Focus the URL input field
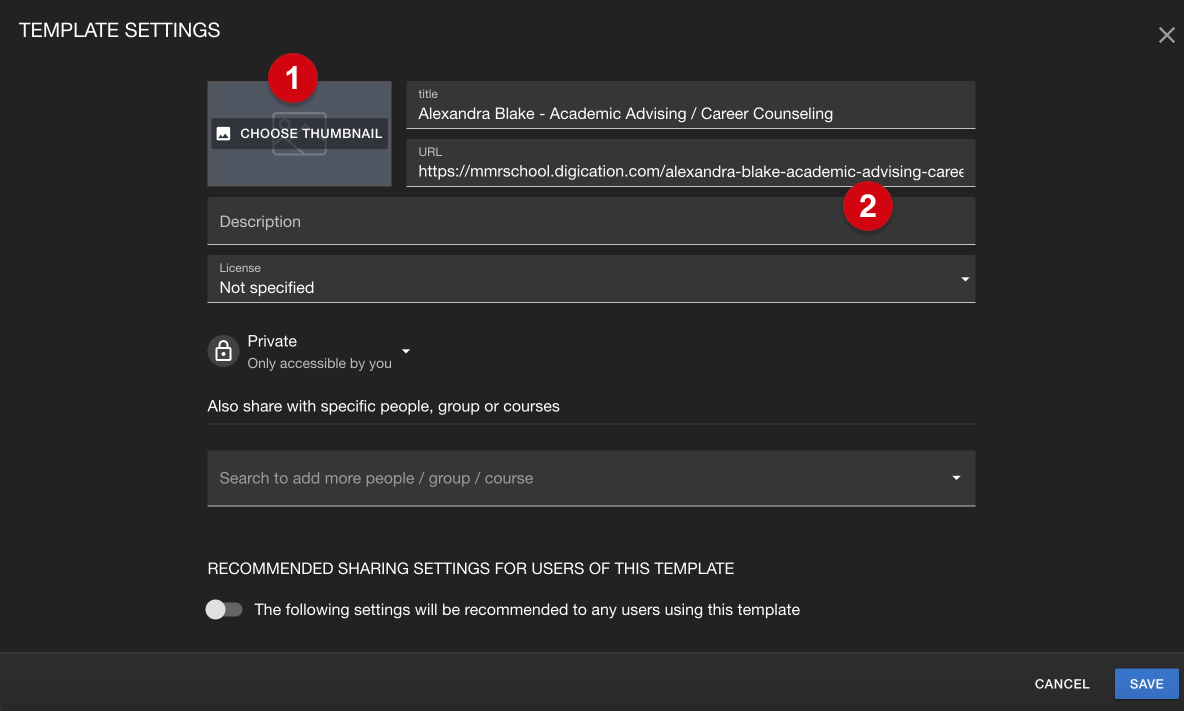This screenshot has width=1184, height=711. pos(690,163)
